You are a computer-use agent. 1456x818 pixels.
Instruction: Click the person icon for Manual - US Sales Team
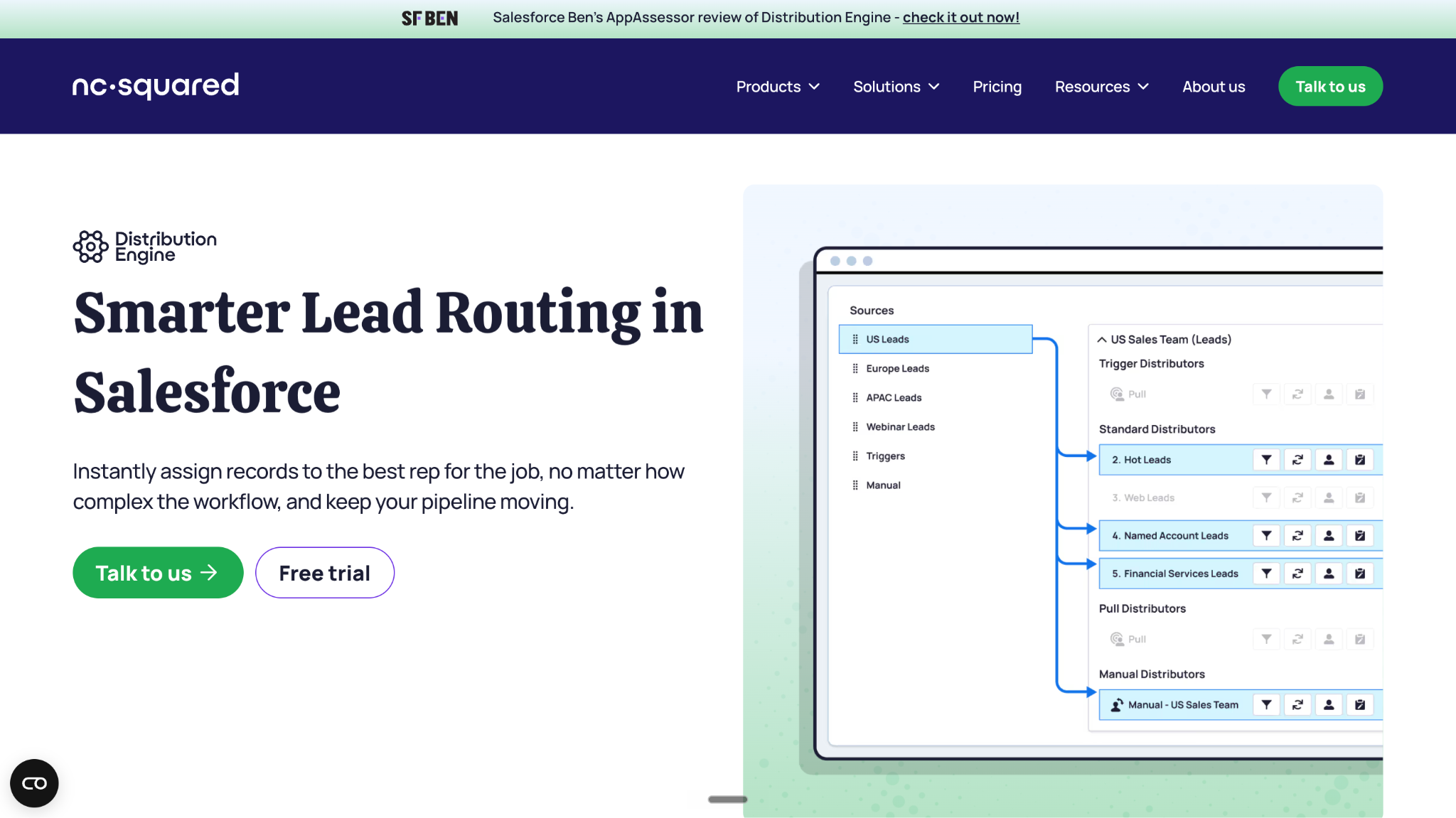point(1329,705)
